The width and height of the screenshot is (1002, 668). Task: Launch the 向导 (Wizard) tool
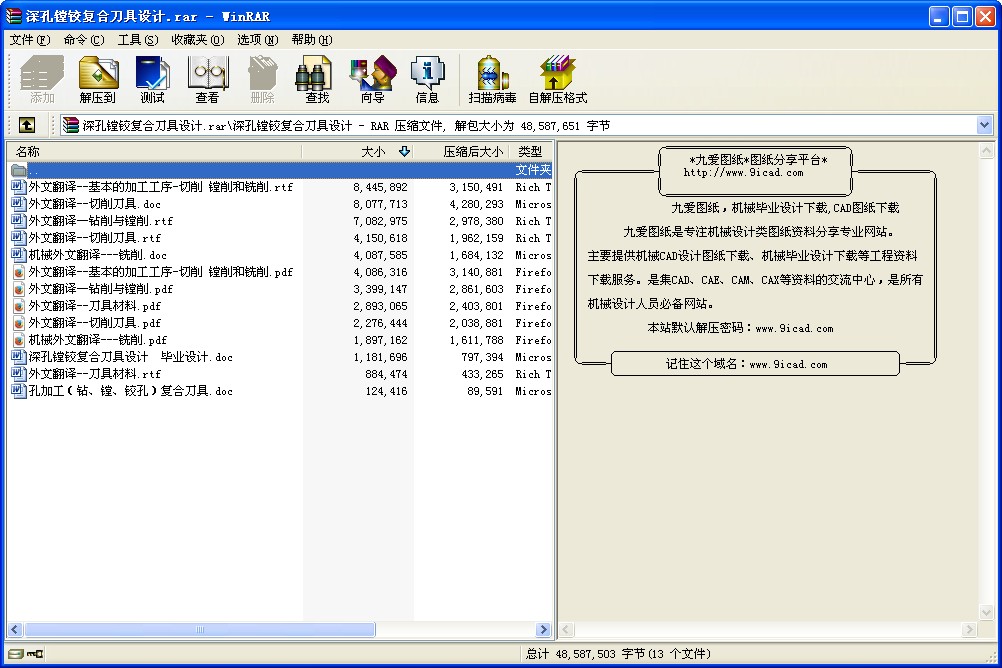[x=372, y=80]
